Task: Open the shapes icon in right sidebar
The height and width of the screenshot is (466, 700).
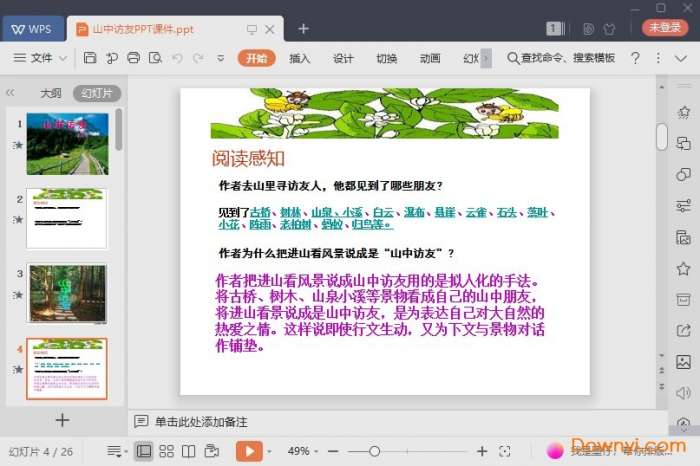Action: [x=683, y=175]
